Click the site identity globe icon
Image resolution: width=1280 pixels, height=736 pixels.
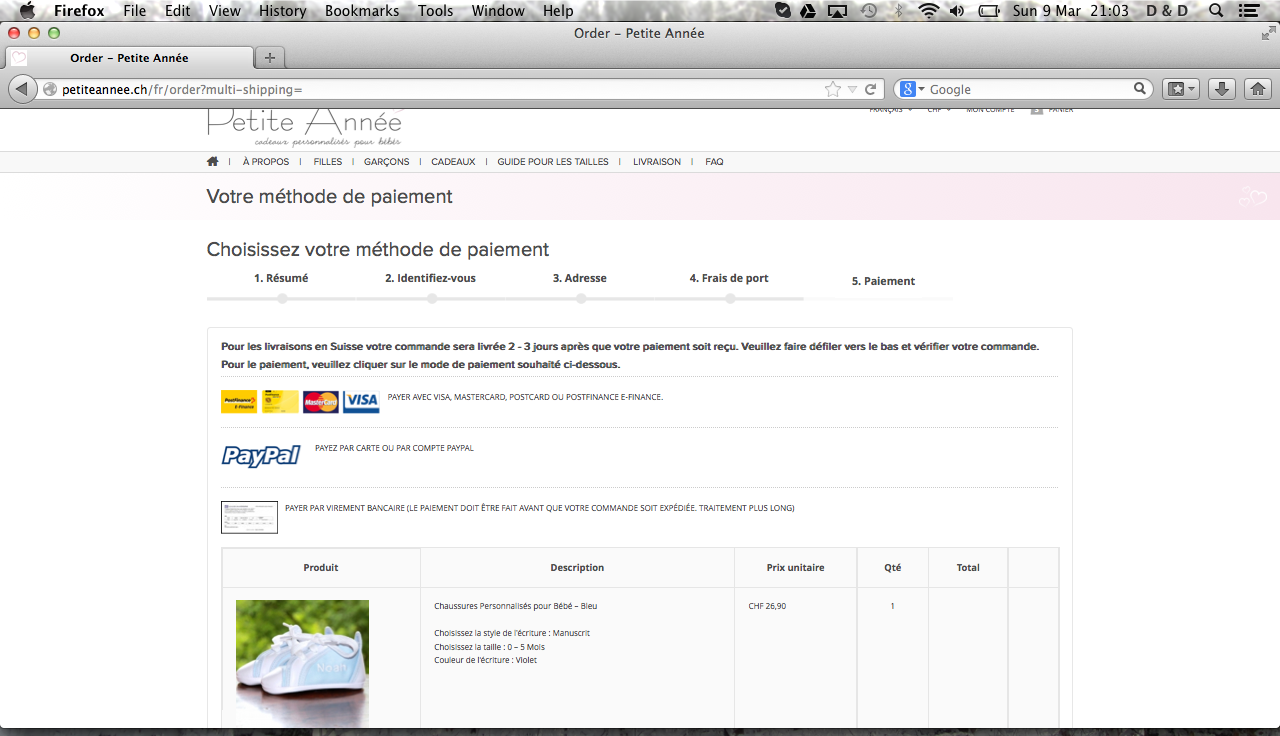pos(50,89)
